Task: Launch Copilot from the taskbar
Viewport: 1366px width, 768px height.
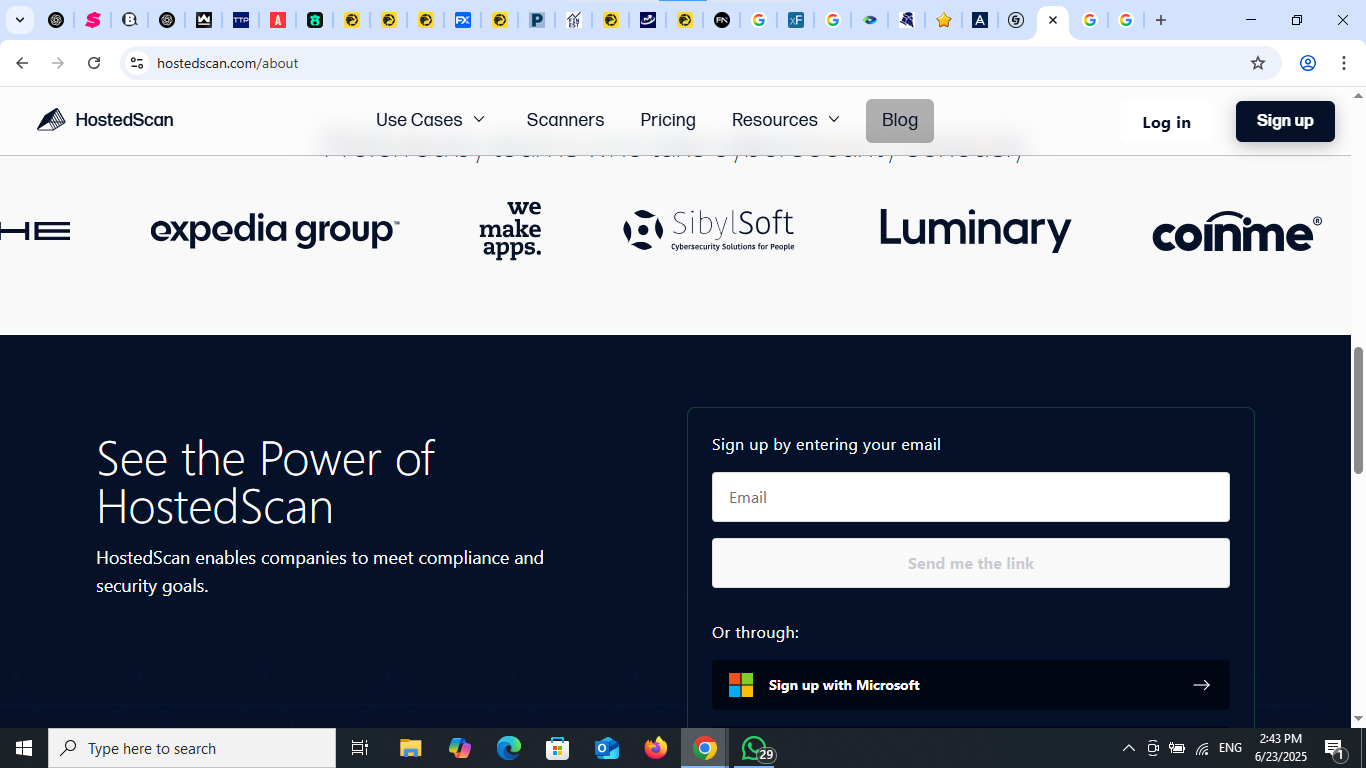Action: pyautogui.click(x=460, y=748)
